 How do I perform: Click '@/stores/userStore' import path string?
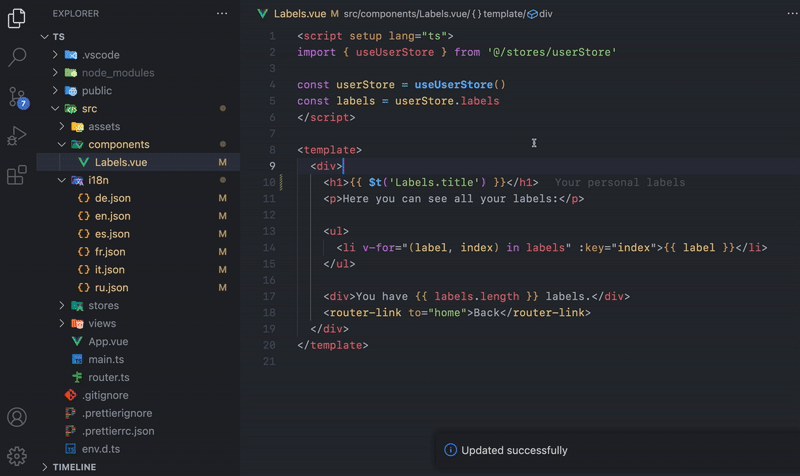[552, 52]
